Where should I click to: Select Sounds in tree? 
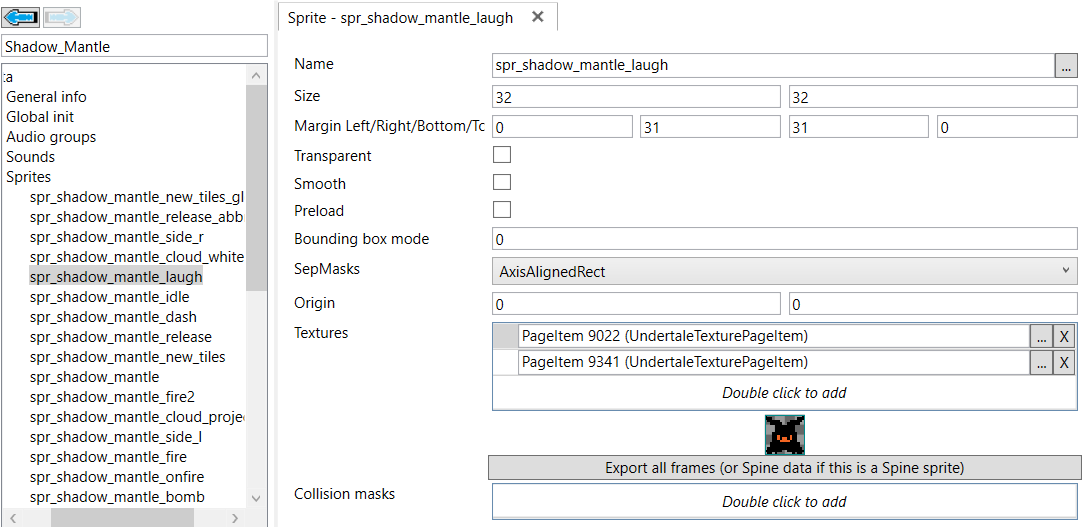tap(31, 156)
